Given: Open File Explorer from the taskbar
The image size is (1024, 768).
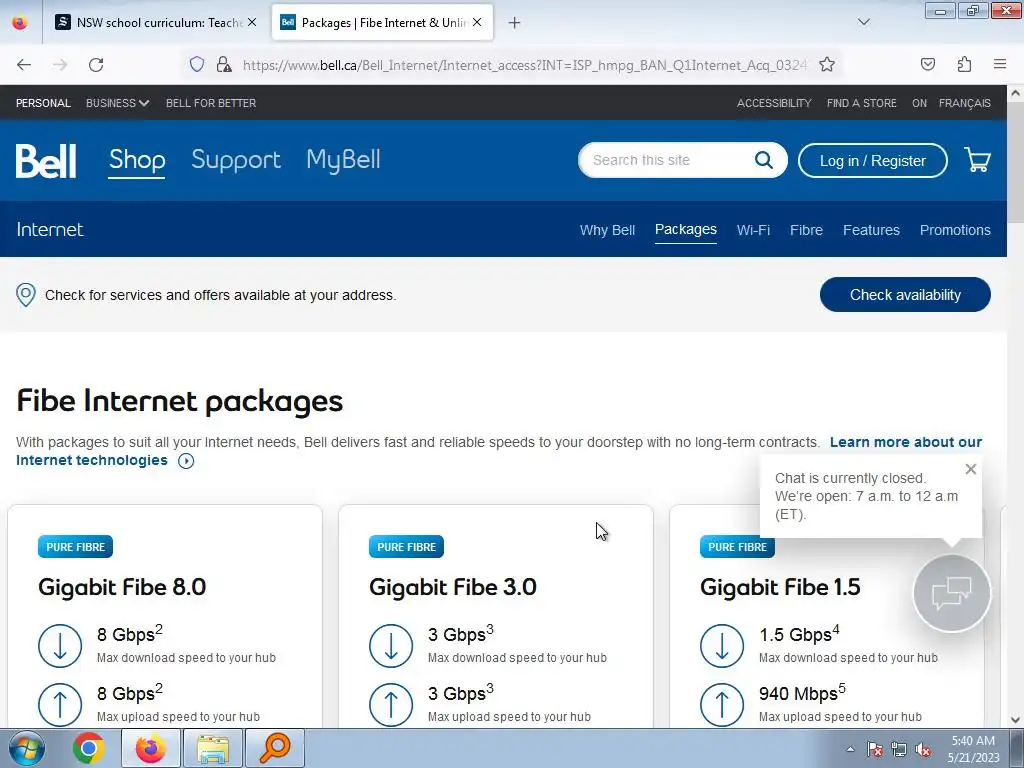Looking at the screenshot, I should pos(213,748).
